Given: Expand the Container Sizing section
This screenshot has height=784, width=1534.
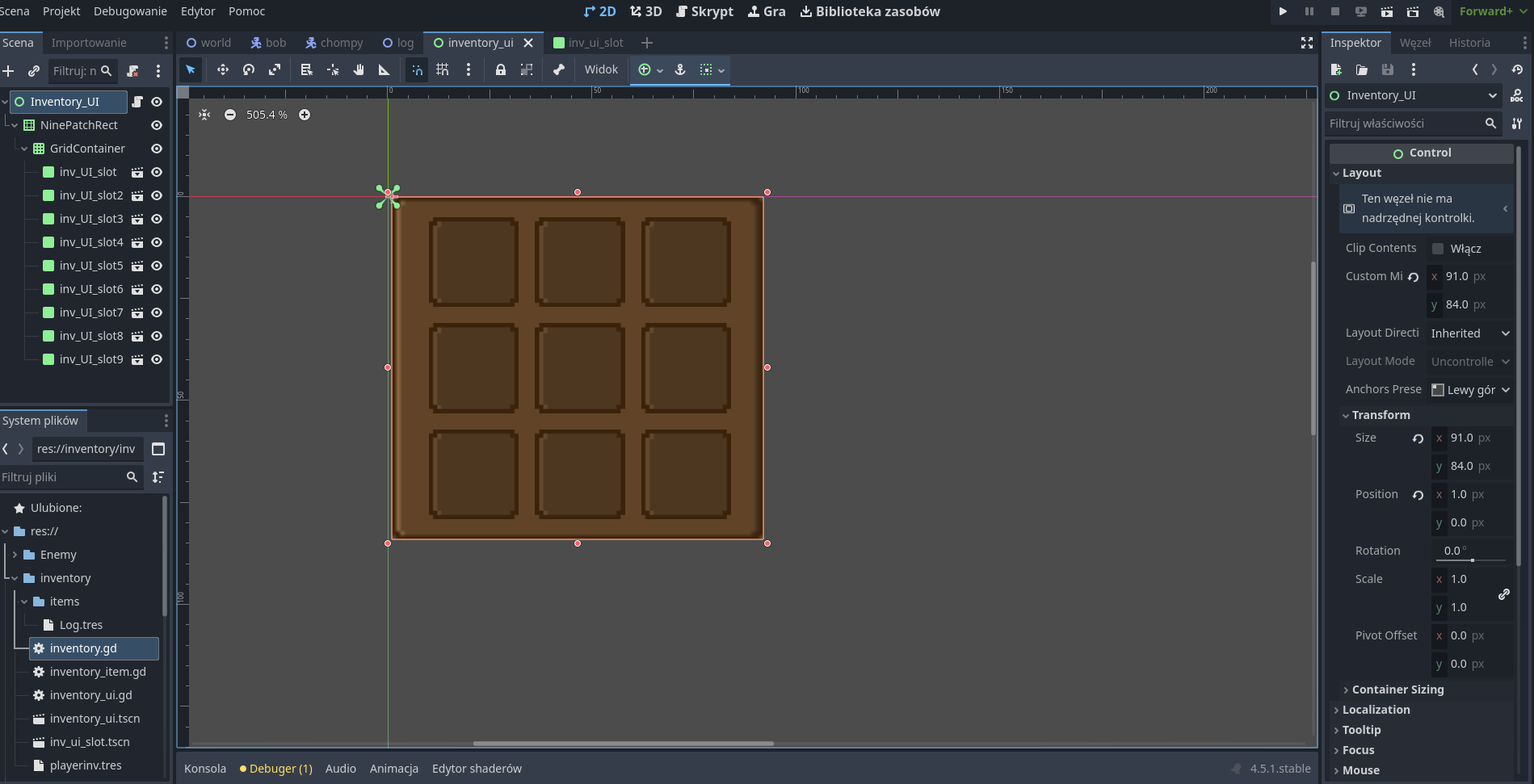Looking at the screenshot, I should tap(1397, 690).
